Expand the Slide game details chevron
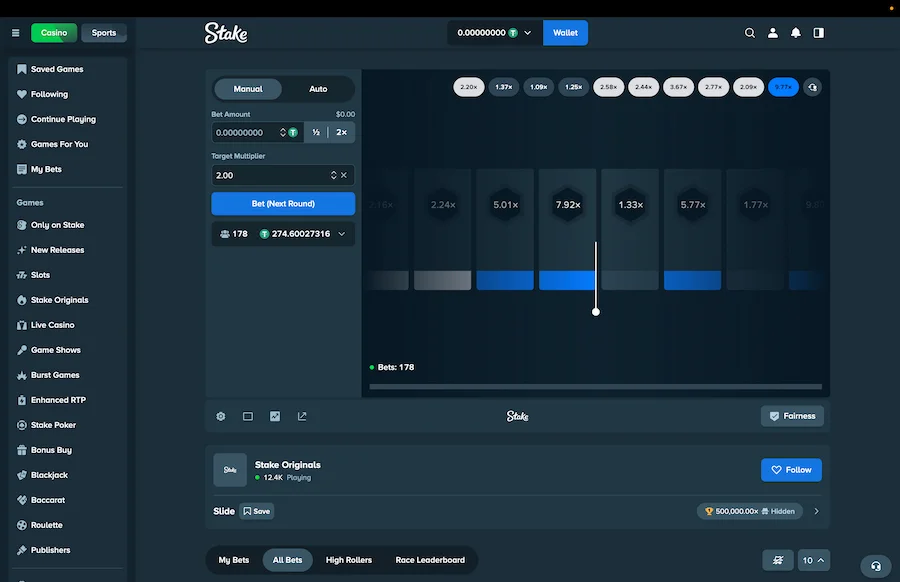Viewport: 900px width, 582px height. [x=816, y=511]
